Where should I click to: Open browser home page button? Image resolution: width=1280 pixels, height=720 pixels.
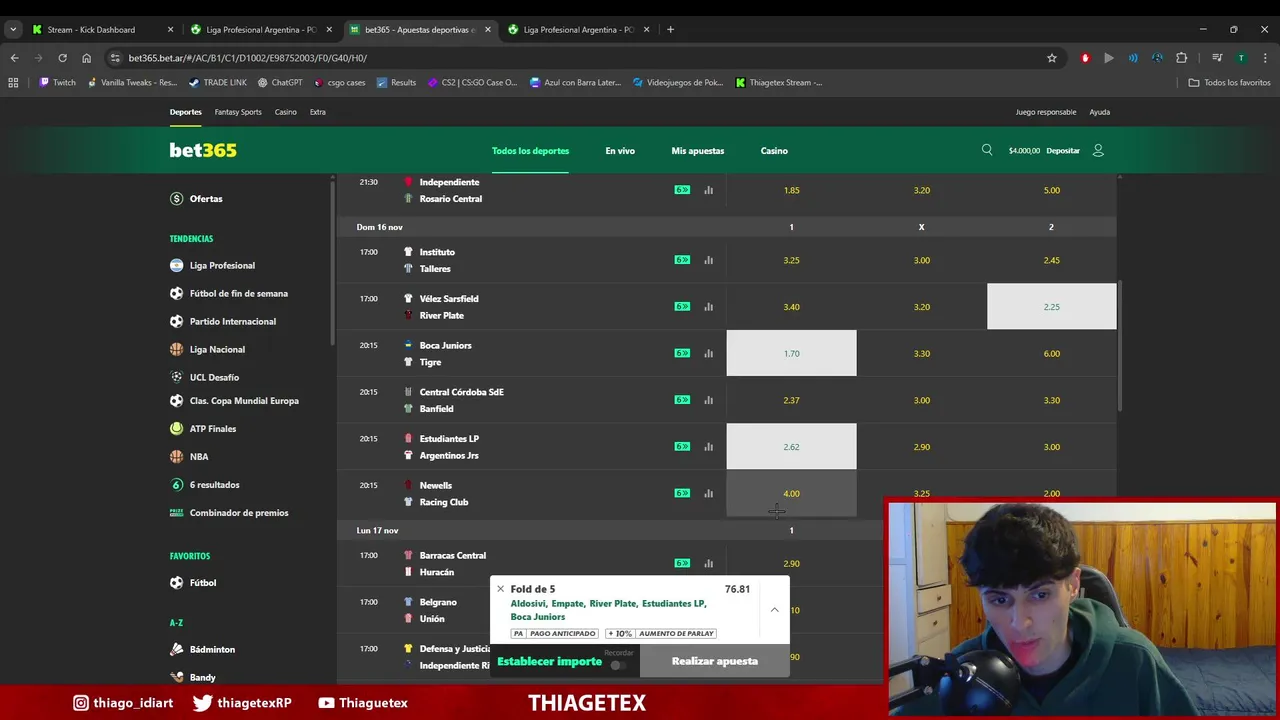[x=87, y=58]
